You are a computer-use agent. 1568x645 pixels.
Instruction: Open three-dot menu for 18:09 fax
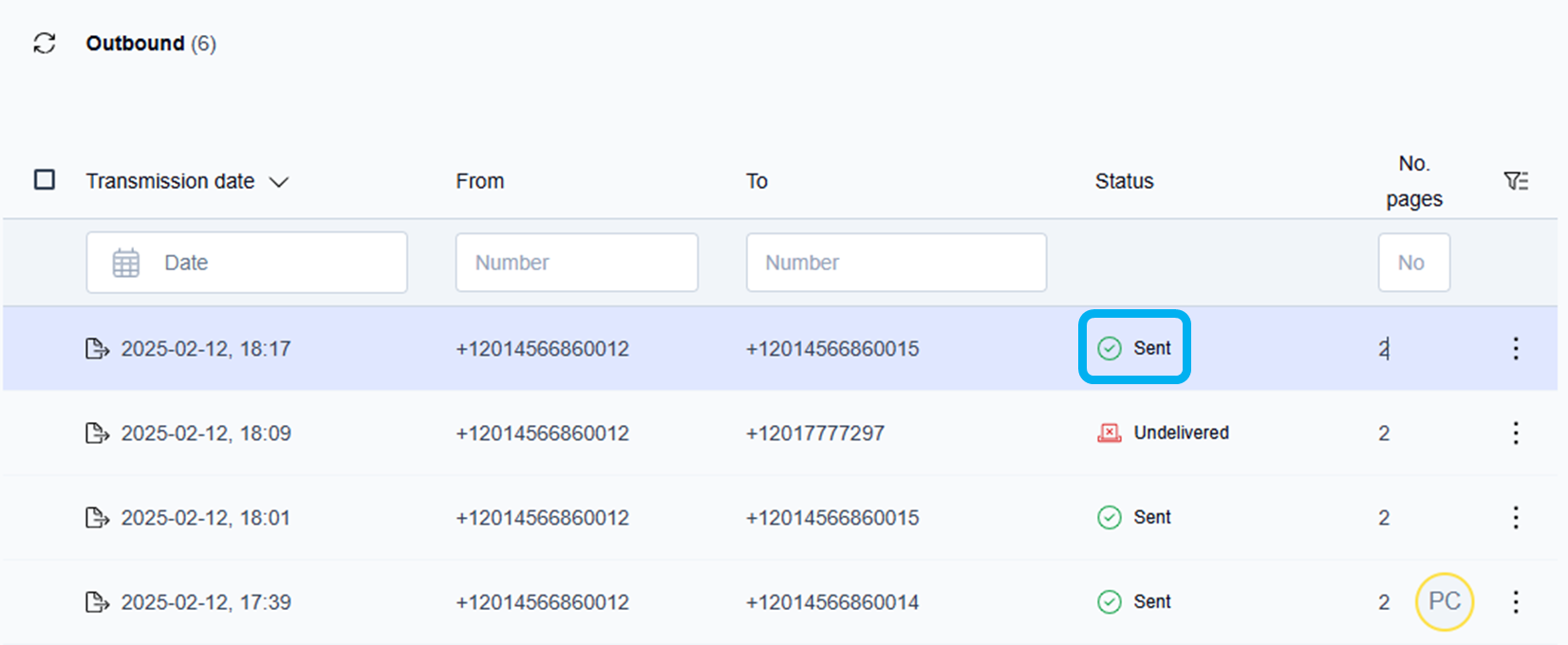[x=1515, y=433]
